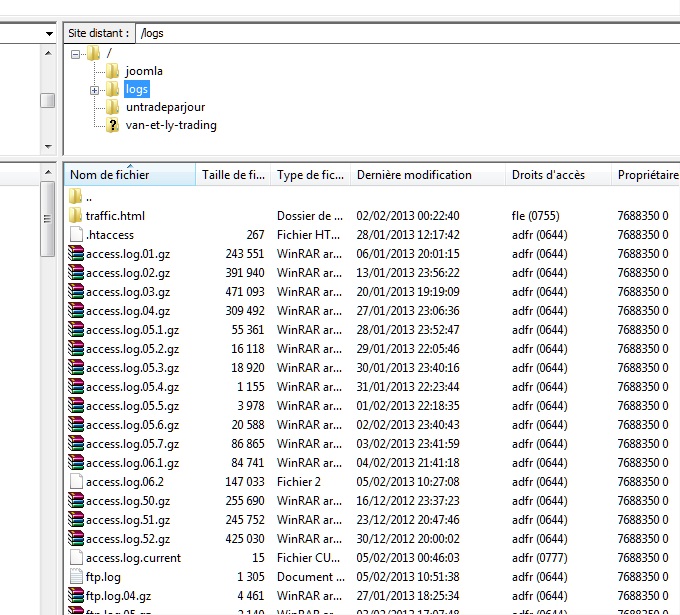Collapse the root '/' tree node
This screenshot has height=615, width=680.
tap(76, 53)
